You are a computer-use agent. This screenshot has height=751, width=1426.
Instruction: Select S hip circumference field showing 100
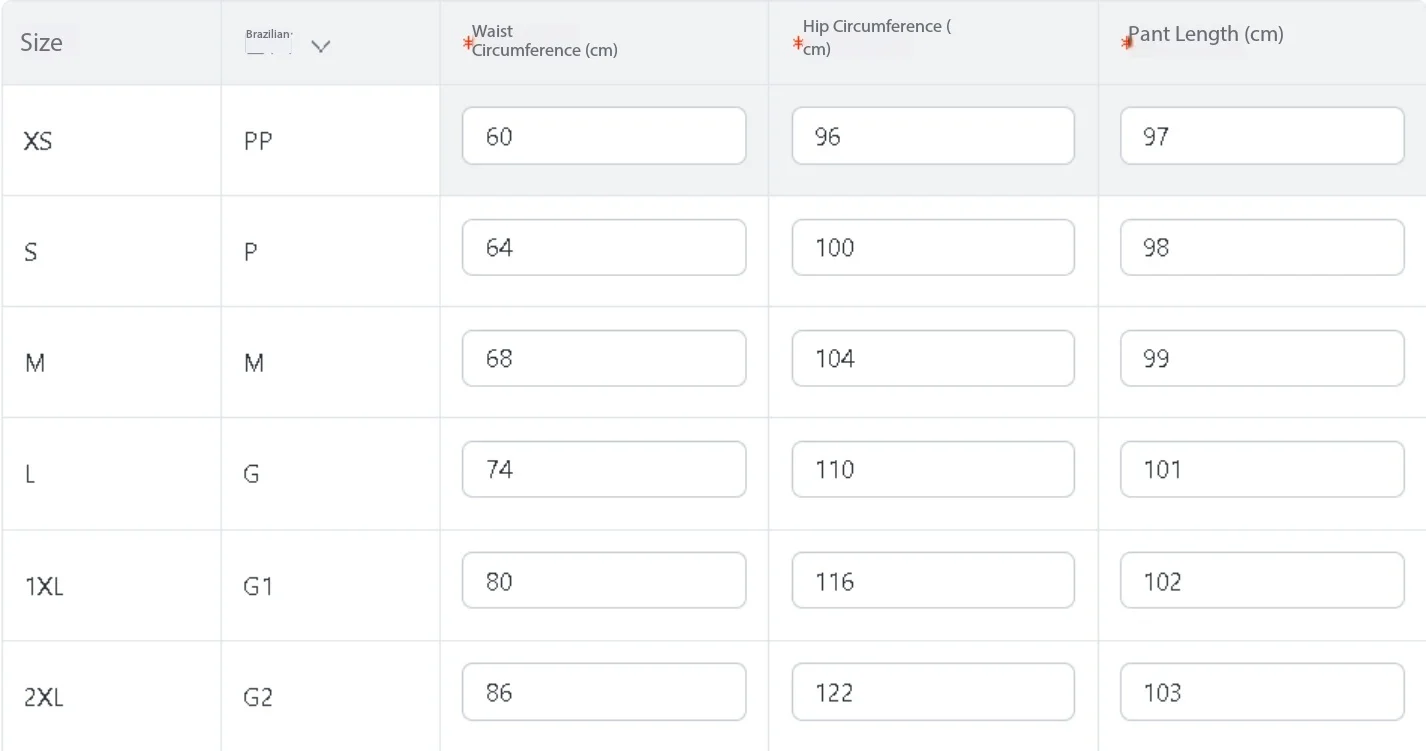click(x=933, y=247)
